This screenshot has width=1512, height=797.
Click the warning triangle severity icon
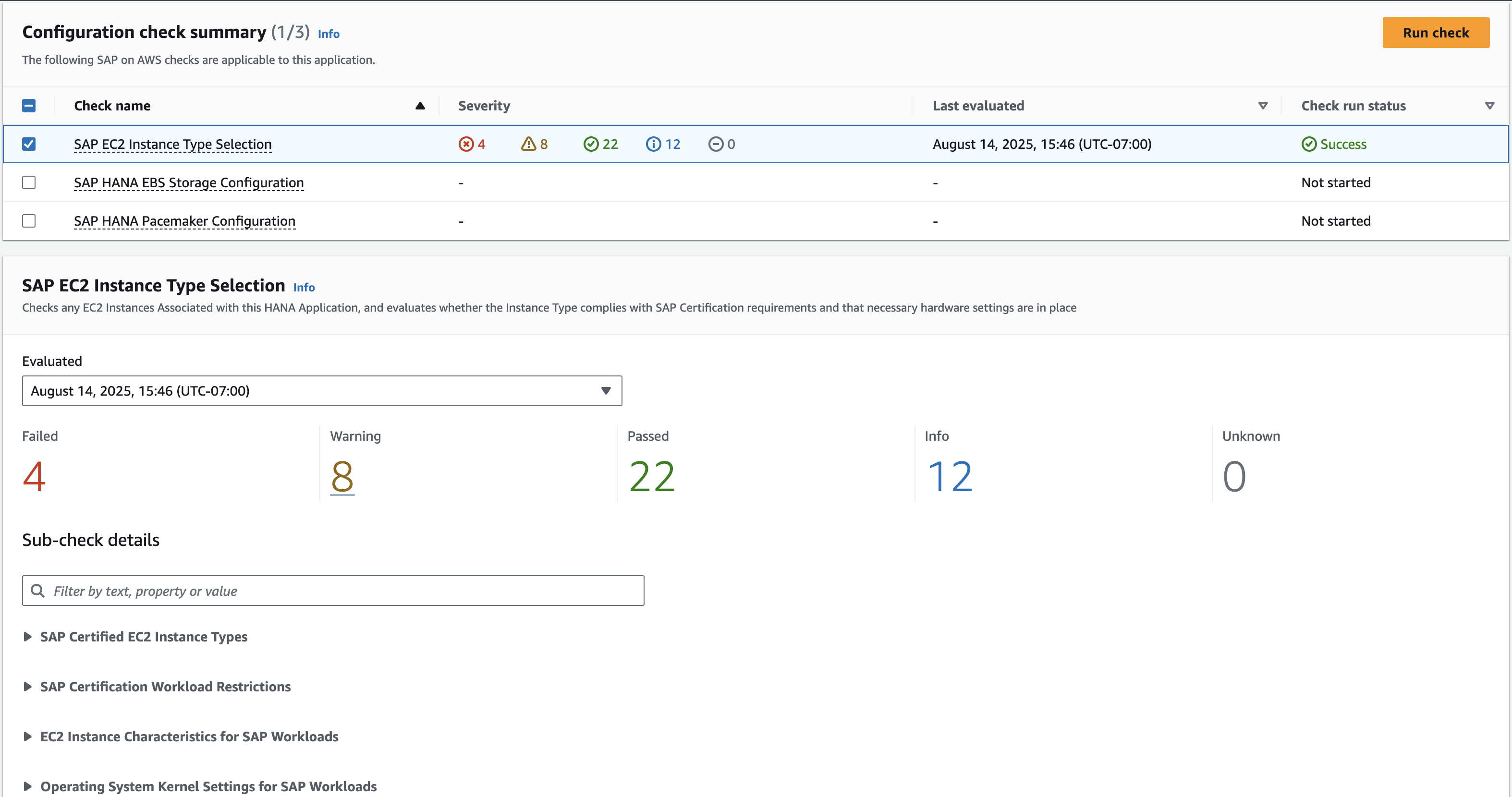[528, 144]
